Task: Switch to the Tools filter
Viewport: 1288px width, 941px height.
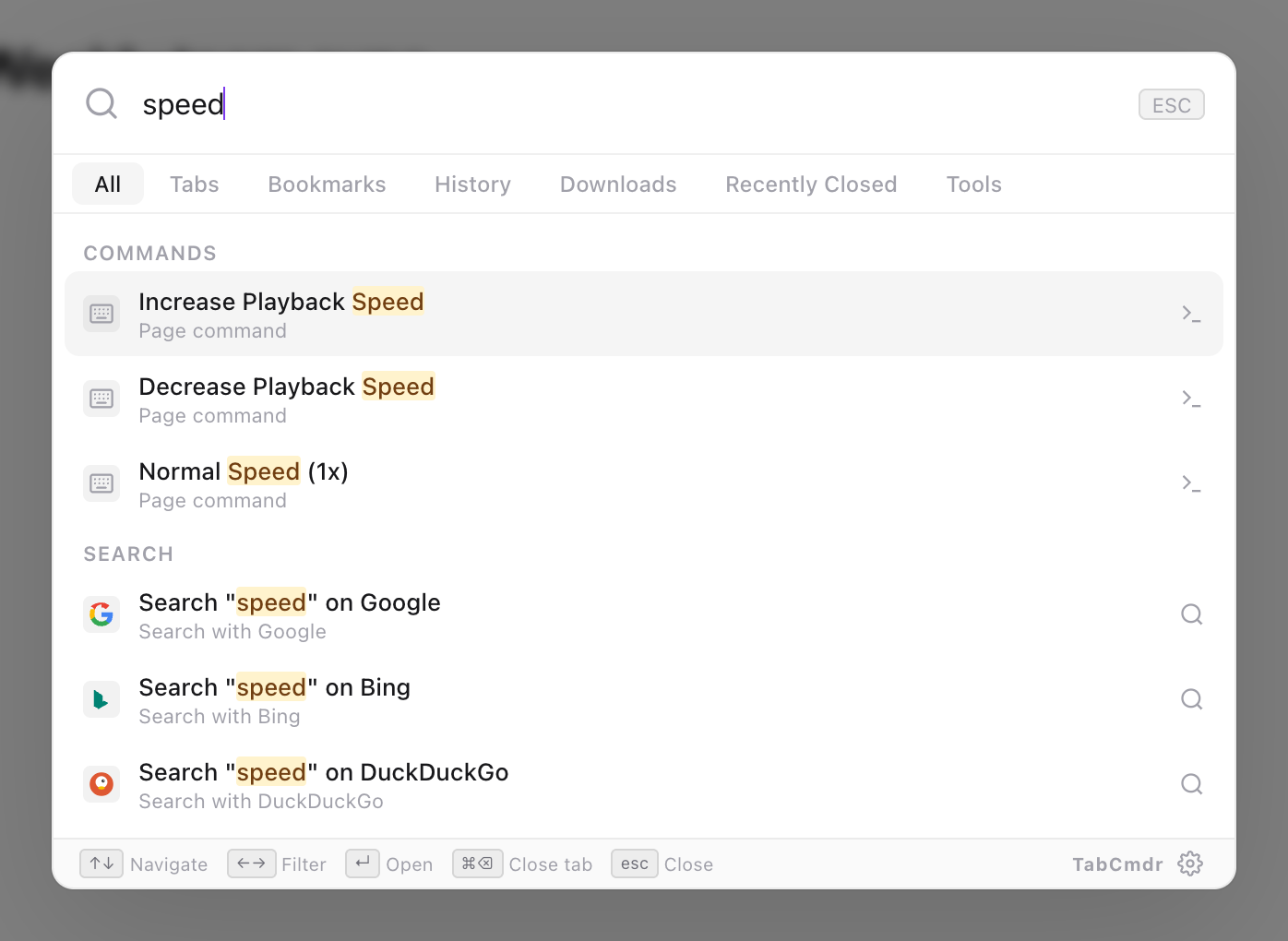Action: pyautogui.click(x=973, y=184)
